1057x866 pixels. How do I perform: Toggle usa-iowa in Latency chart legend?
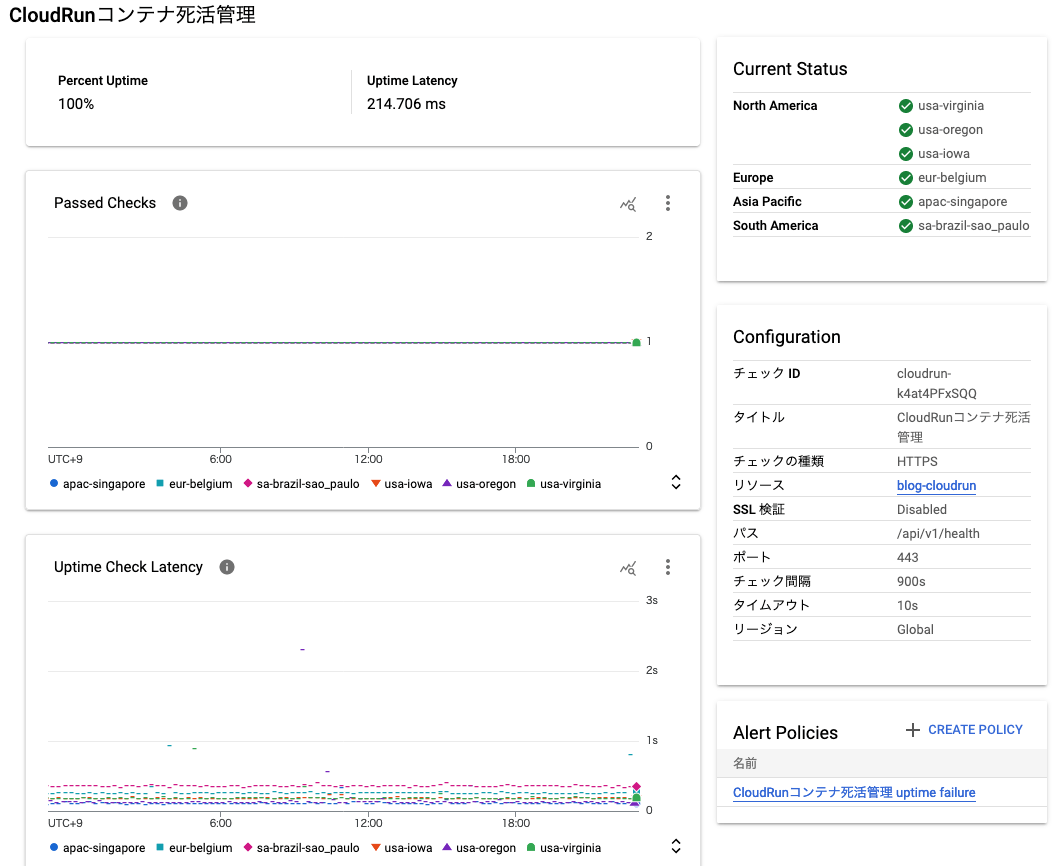[402, 848]
